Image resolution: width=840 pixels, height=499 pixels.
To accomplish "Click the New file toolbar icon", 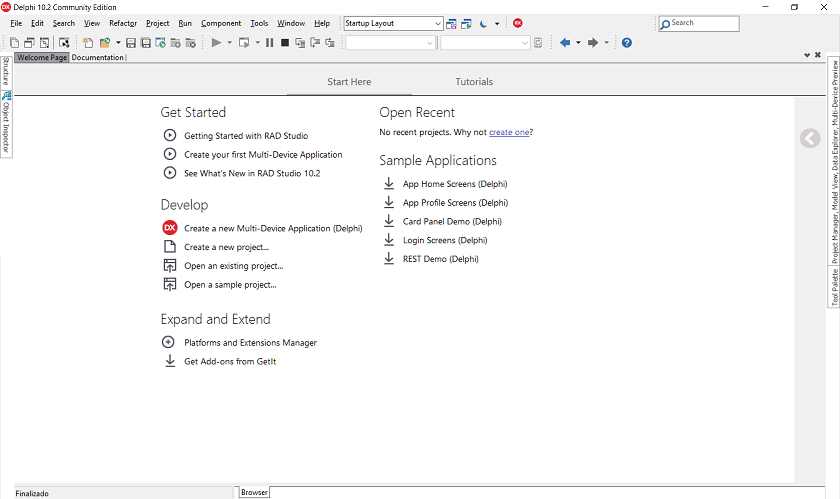I will tap(88, 42).
